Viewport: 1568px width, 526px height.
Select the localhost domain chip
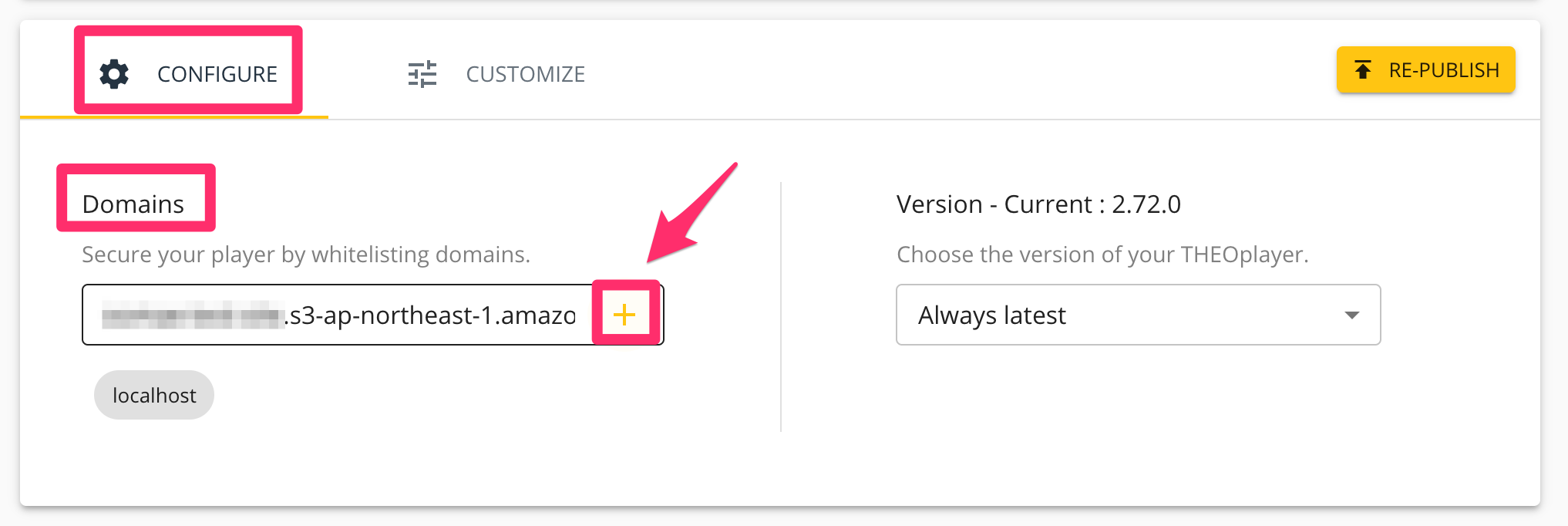point(154,395)
